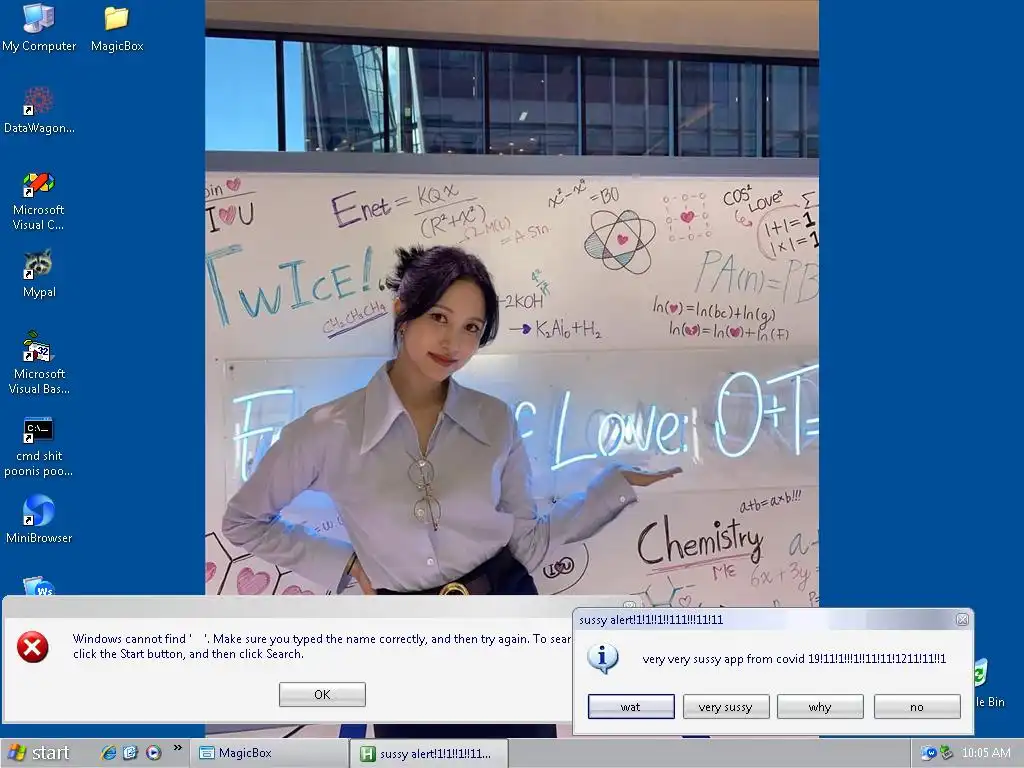
Task: Click the Show Desktop Quick Launch icon
Action: click(131, 753)
